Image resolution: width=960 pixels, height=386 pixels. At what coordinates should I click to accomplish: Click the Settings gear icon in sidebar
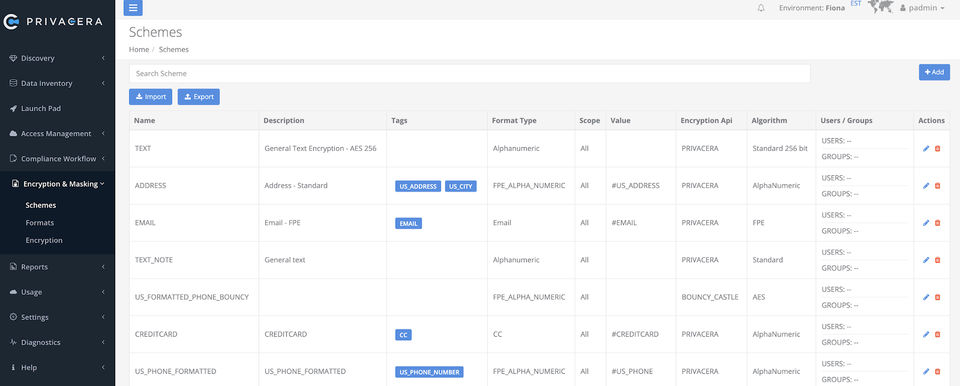tap(13, 317)
